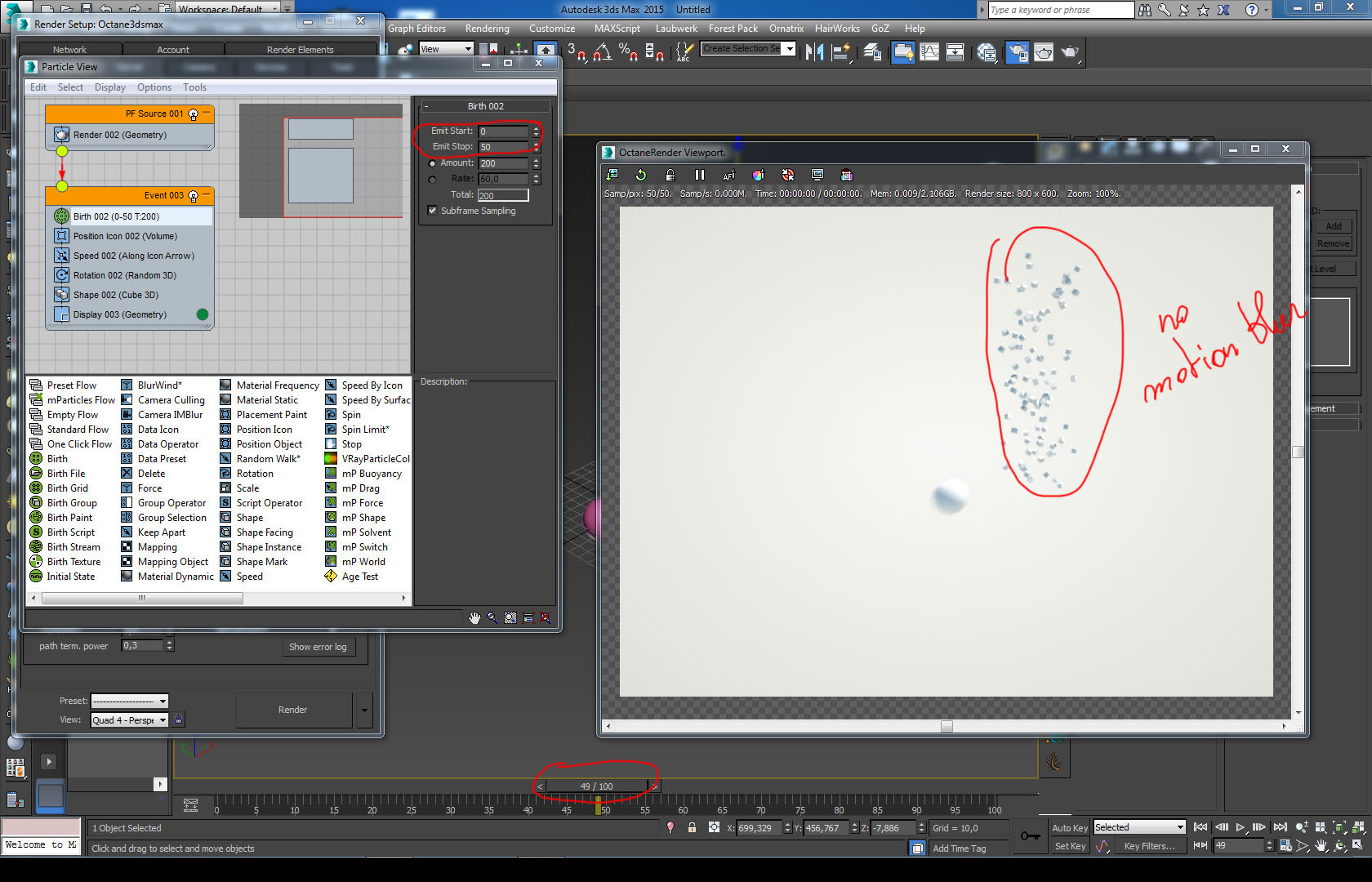Restart rendering in OctaneRender Viewport
Screen dimensions: 1372x882
tap(641, 175)
